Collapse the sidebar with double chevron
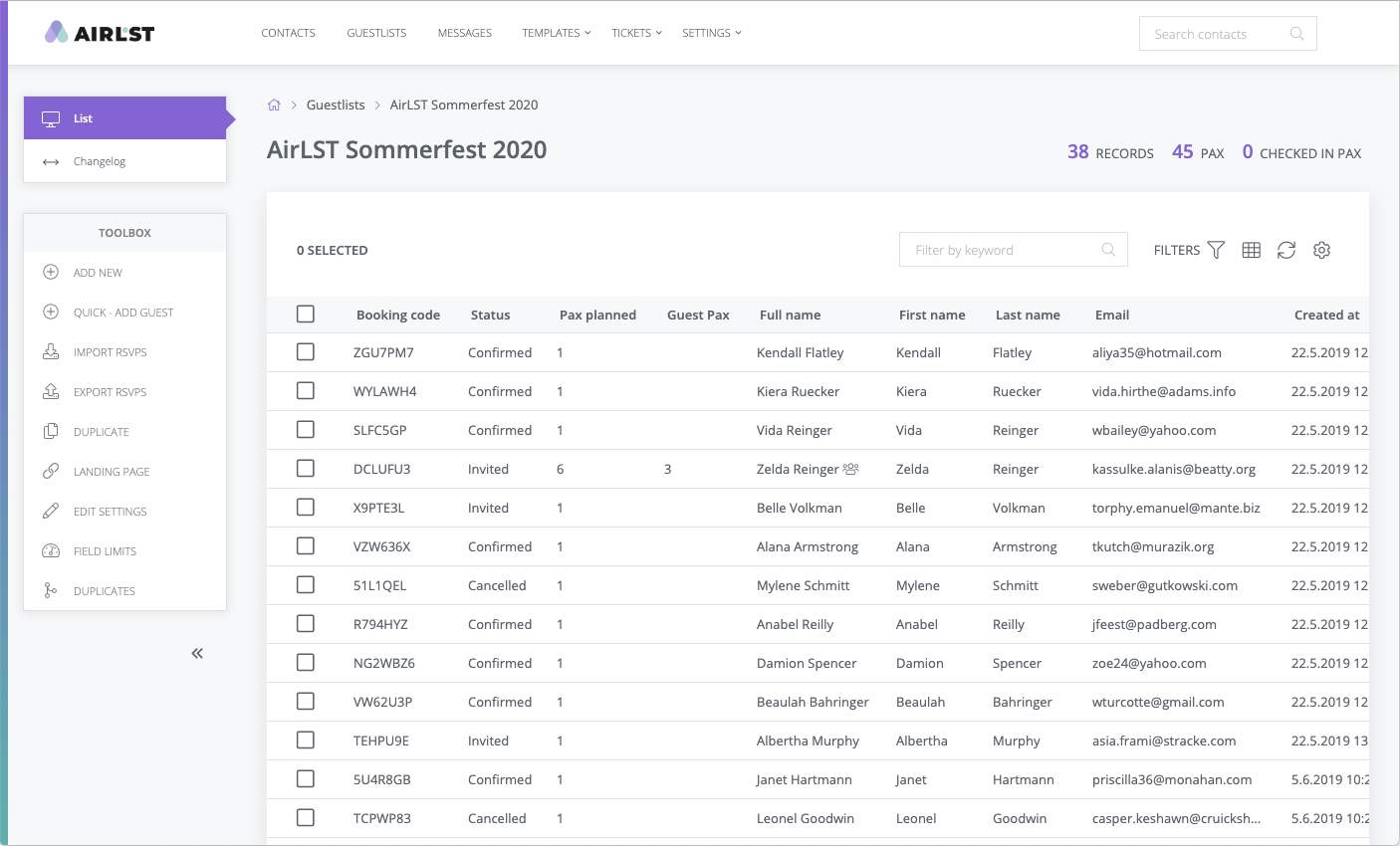Image resolution: width=1400 pixels, height=846 pixels. click(x=197, y=653)
